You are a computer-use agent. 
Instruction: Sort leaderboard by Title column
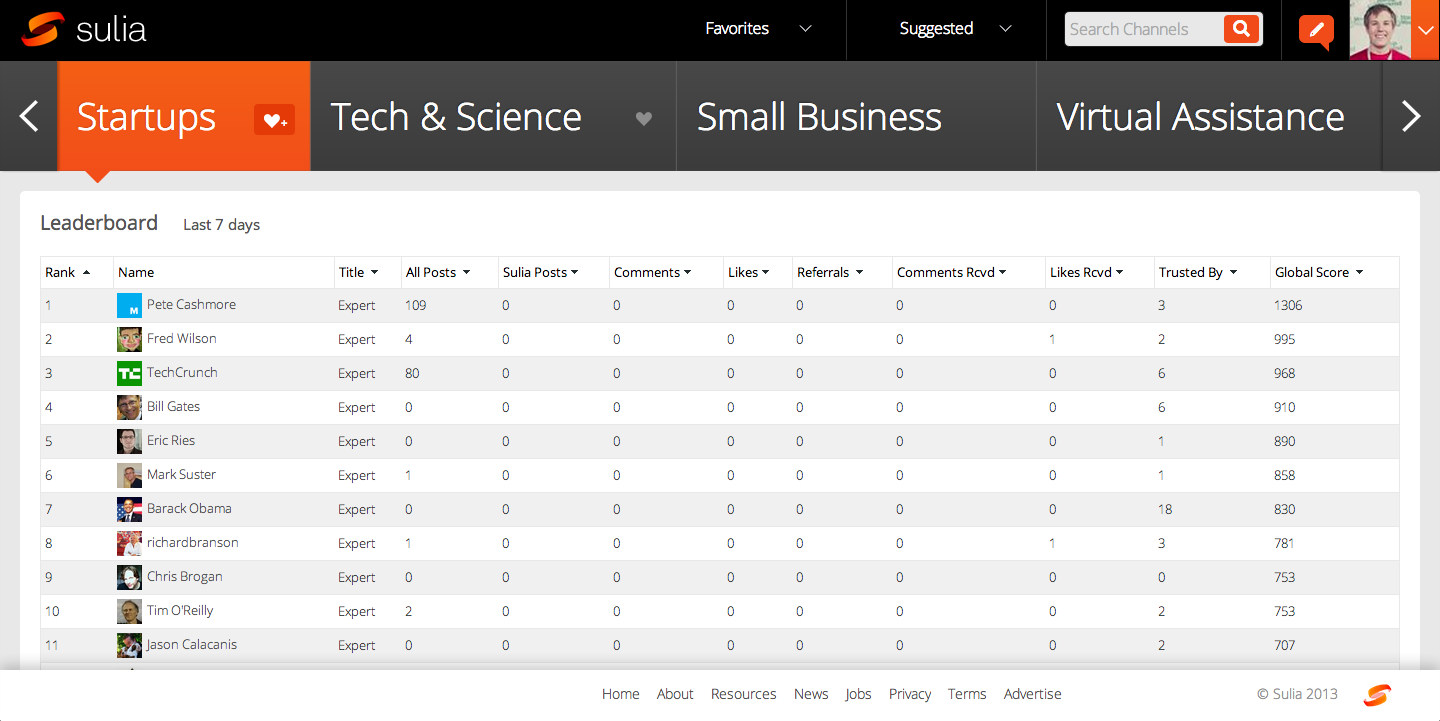point(358,272)
